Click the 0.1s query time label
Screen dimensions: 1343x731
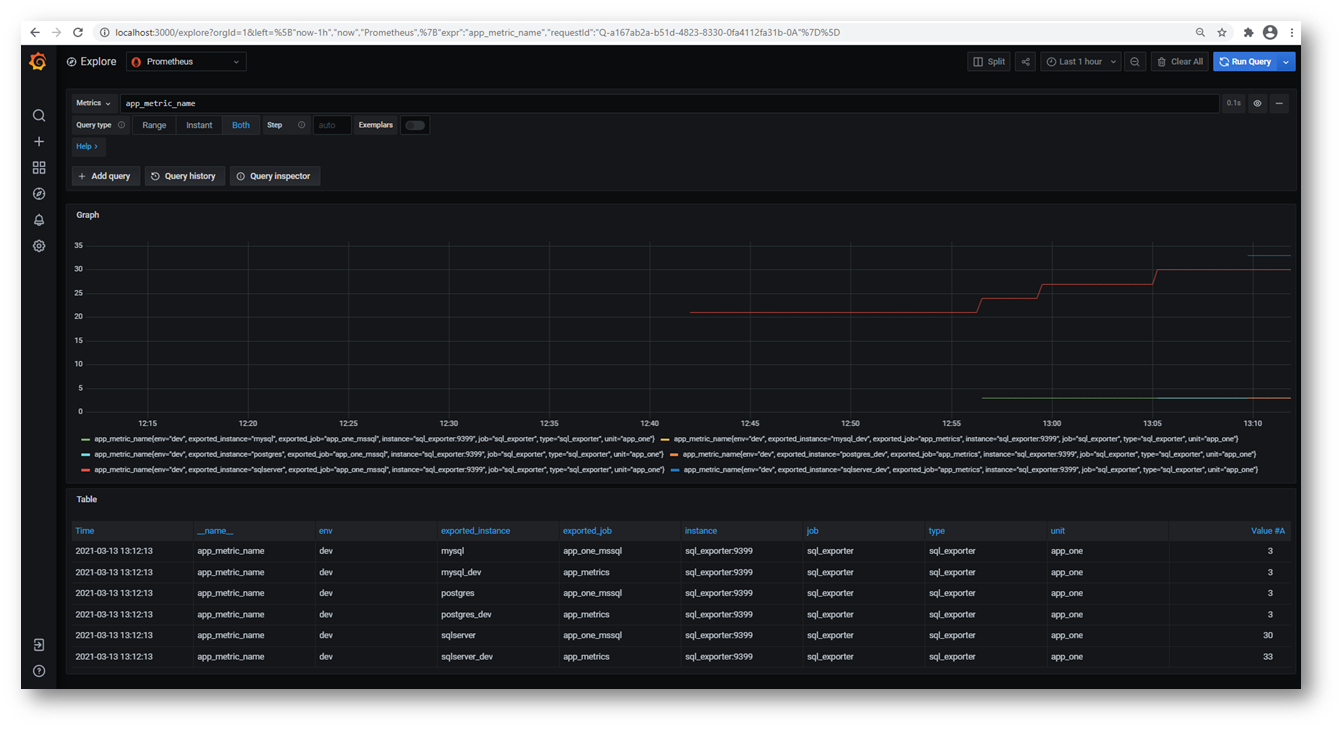(1234, 103)
